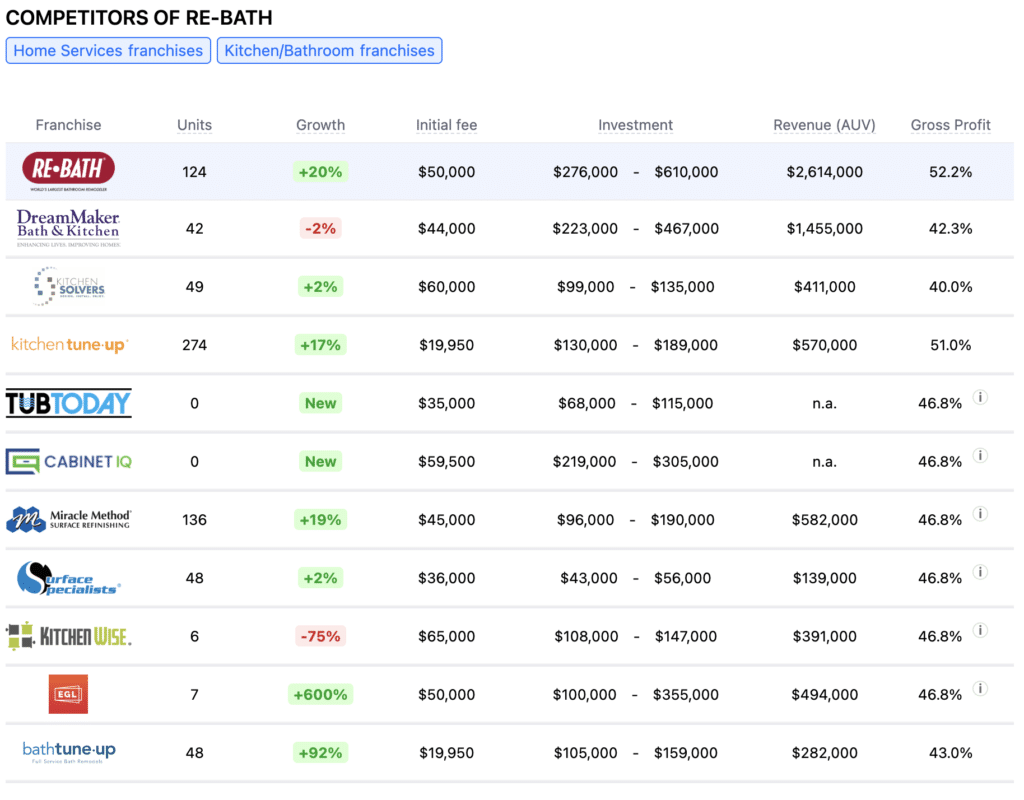Sort by the Gross Profit column header
1024x800 pixels.
click(950, 125)
